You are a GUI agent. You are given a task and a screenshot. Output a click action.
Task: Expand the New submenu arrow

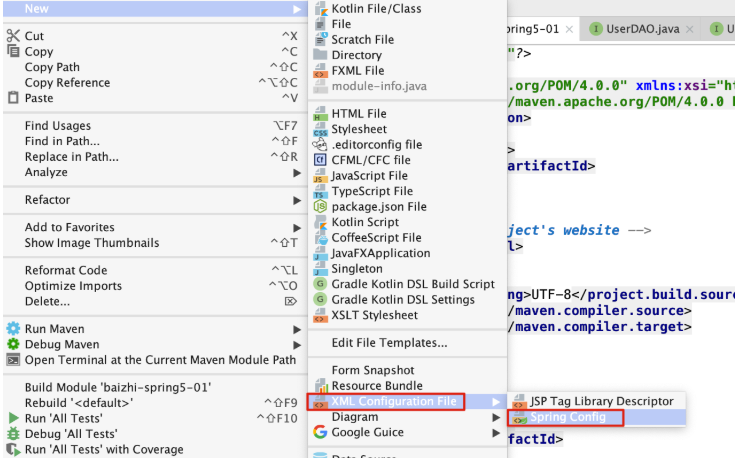297,9
